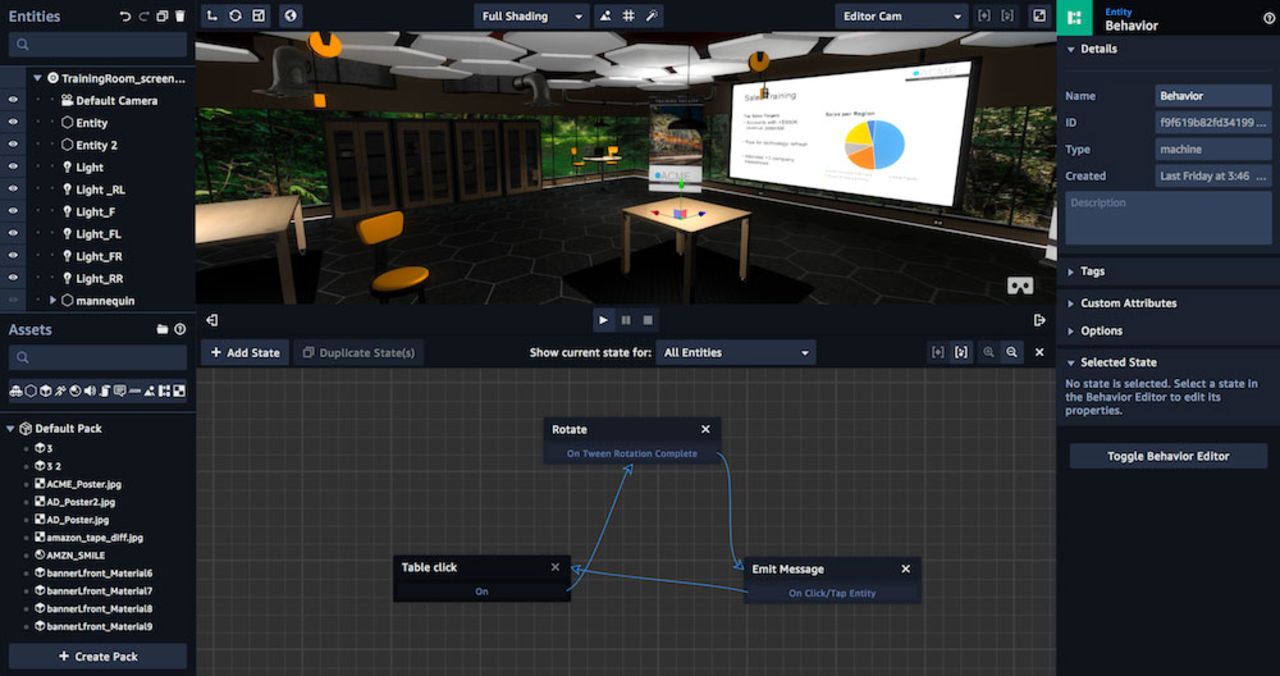Viewport: 1280px width, 676px height.
Task: Open the Full Shading dropdown
Action: (x=530, y=16)
